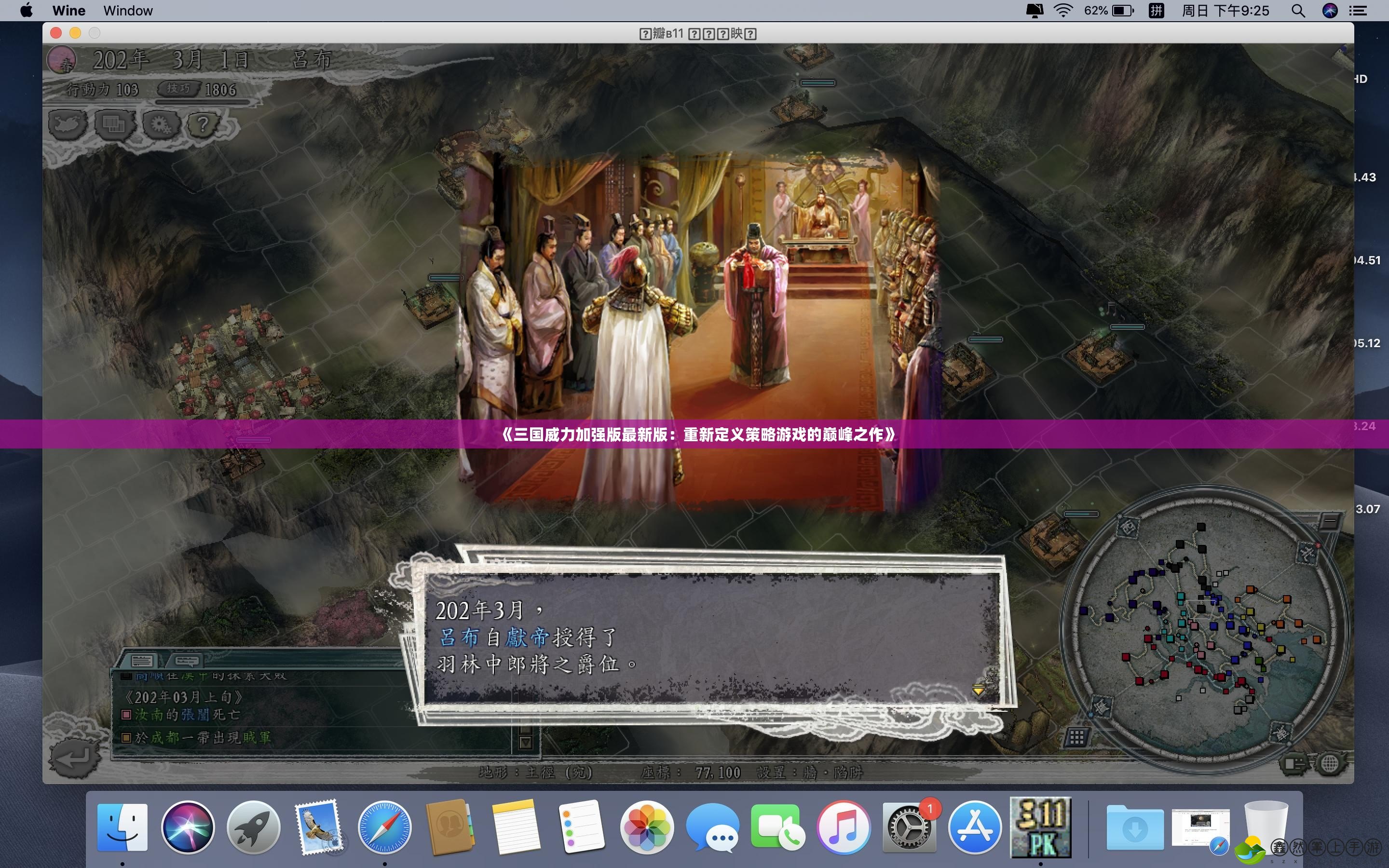Click the info panel toggle button
The height and width of the screenshot is (868, 1389).
pos(1293,763)
